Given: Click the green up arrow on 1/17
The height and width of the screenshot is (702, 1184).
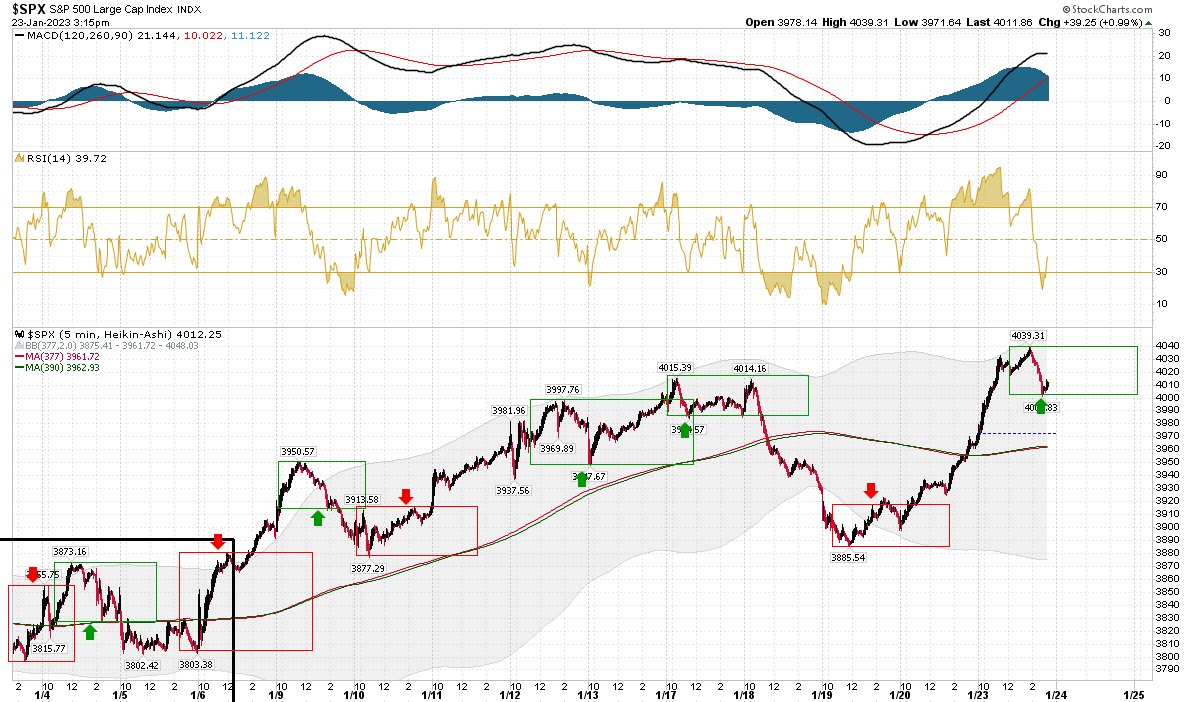Looking at the screenshot, I should tap(685, 430).
